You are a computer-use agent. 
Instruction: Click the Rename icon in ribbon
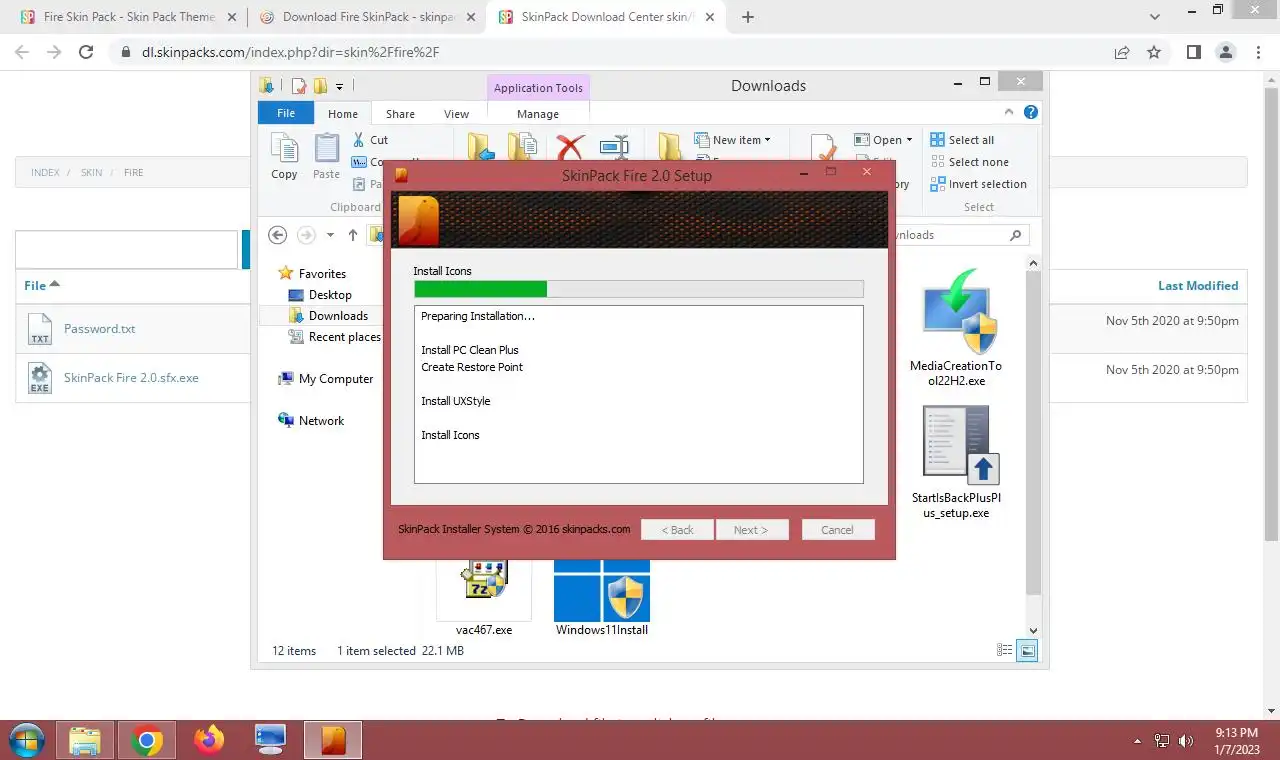[x=614, y=148]
